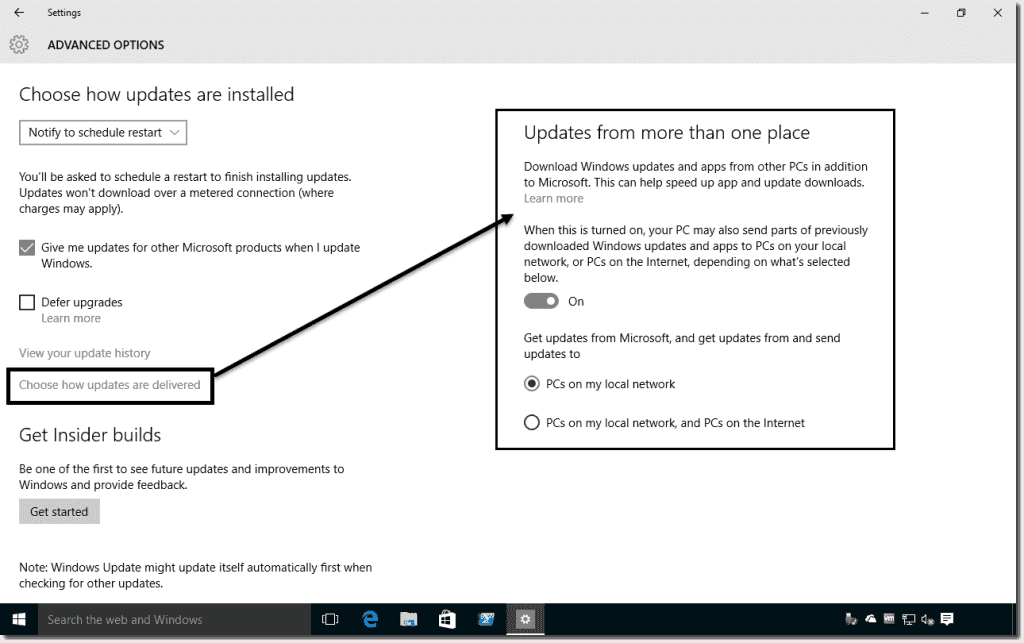Click the Search the web and Windows box
This screenshot has height=643, width=1024.
(174, 619)
